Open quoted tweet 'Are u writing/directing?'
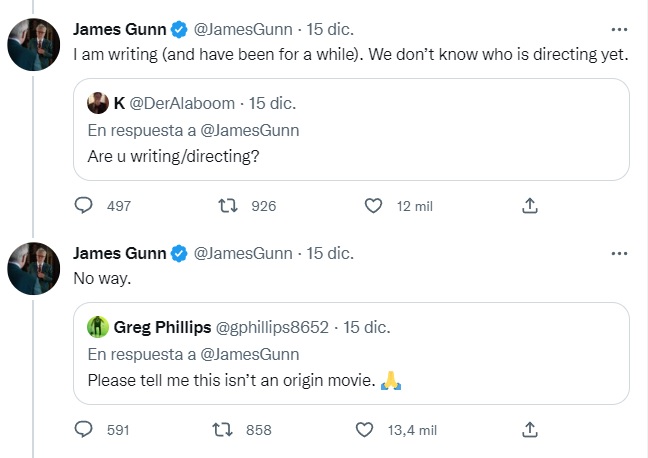The height and width of the screenshot is (458, 648). pyautogui.click(x=351, y=129)
